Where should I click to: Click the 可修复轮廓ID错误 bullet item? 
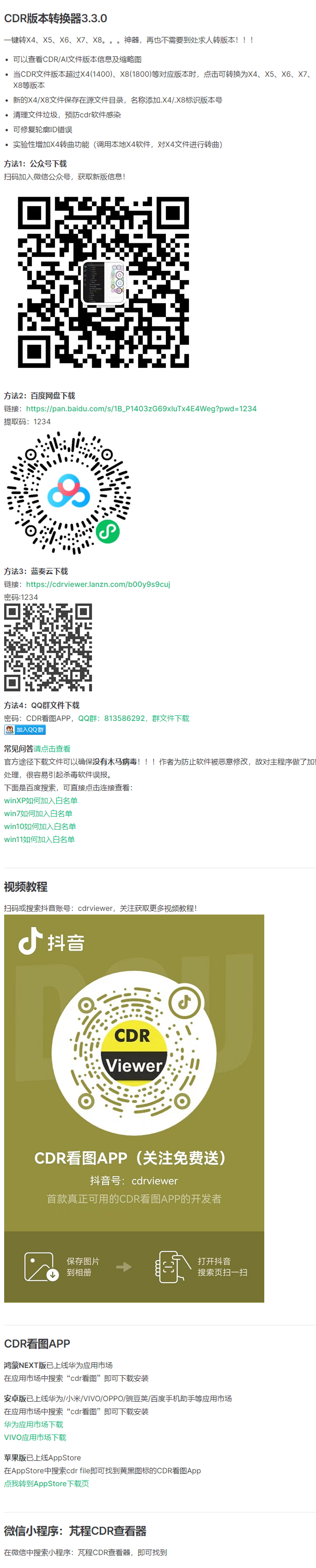click(x=43, y=130)
